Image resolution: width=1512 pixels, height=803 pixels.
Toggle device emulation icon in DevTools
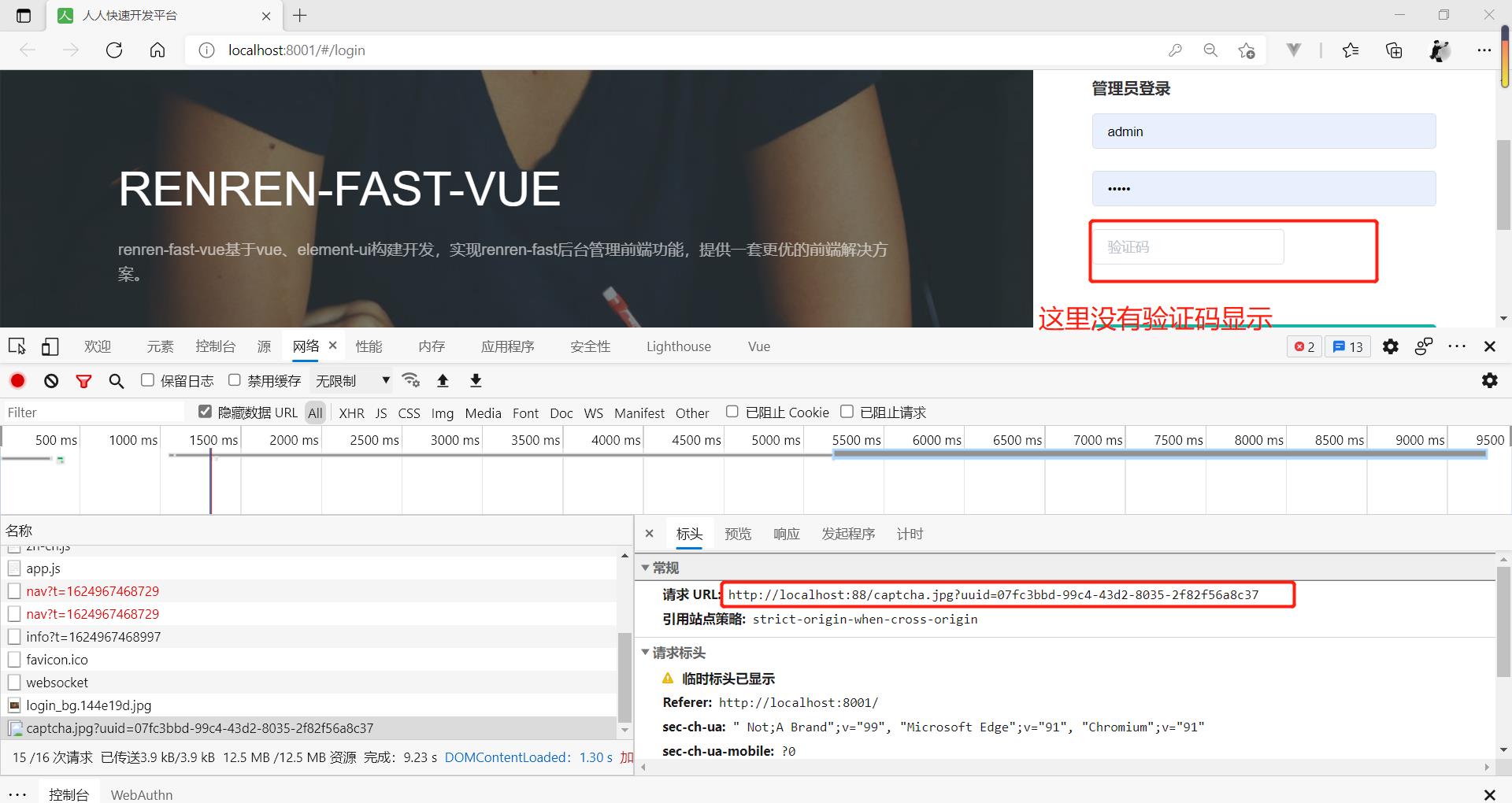tap(50, 346)
